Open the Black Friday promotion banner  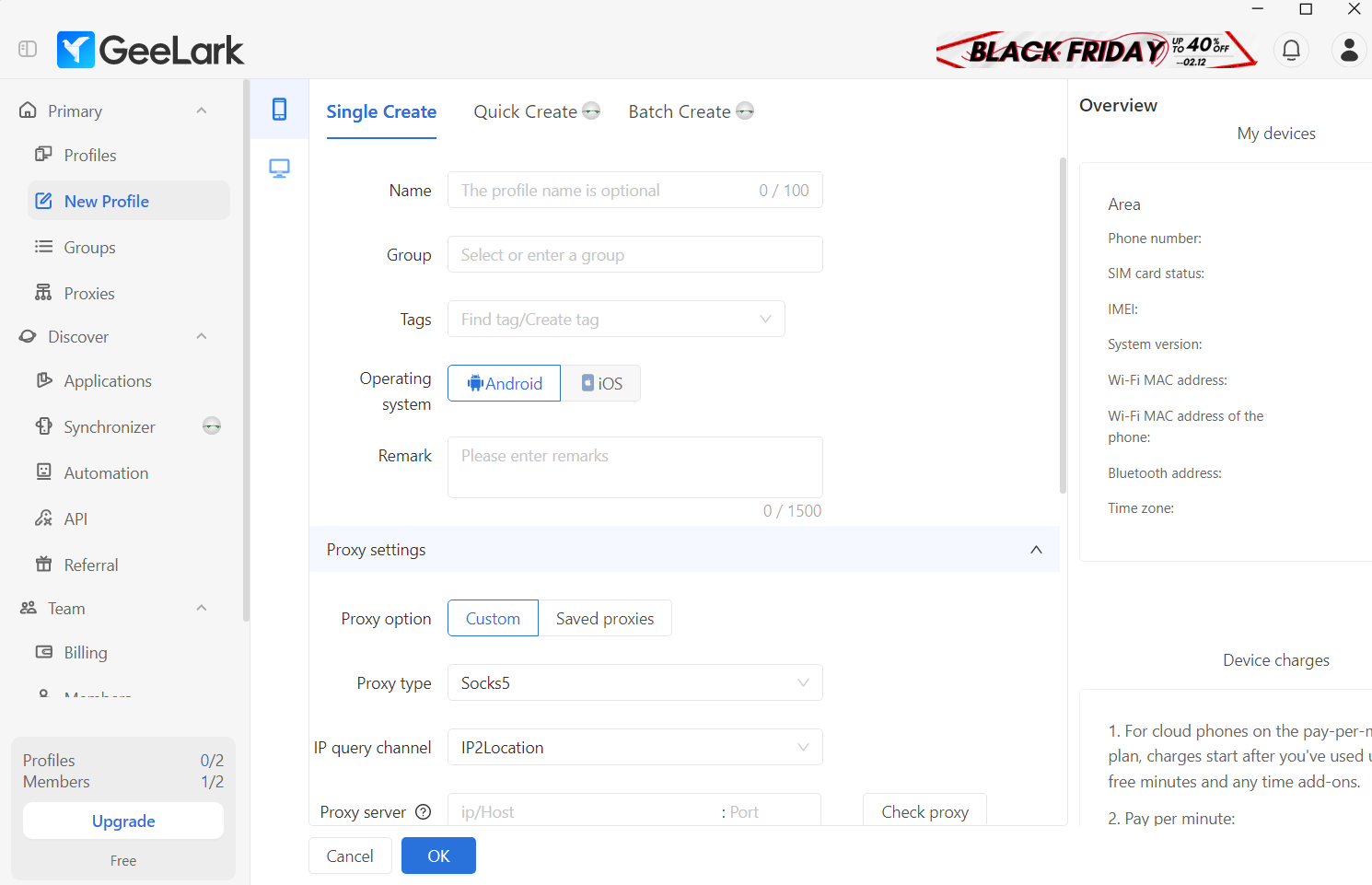pos(1096,50)
